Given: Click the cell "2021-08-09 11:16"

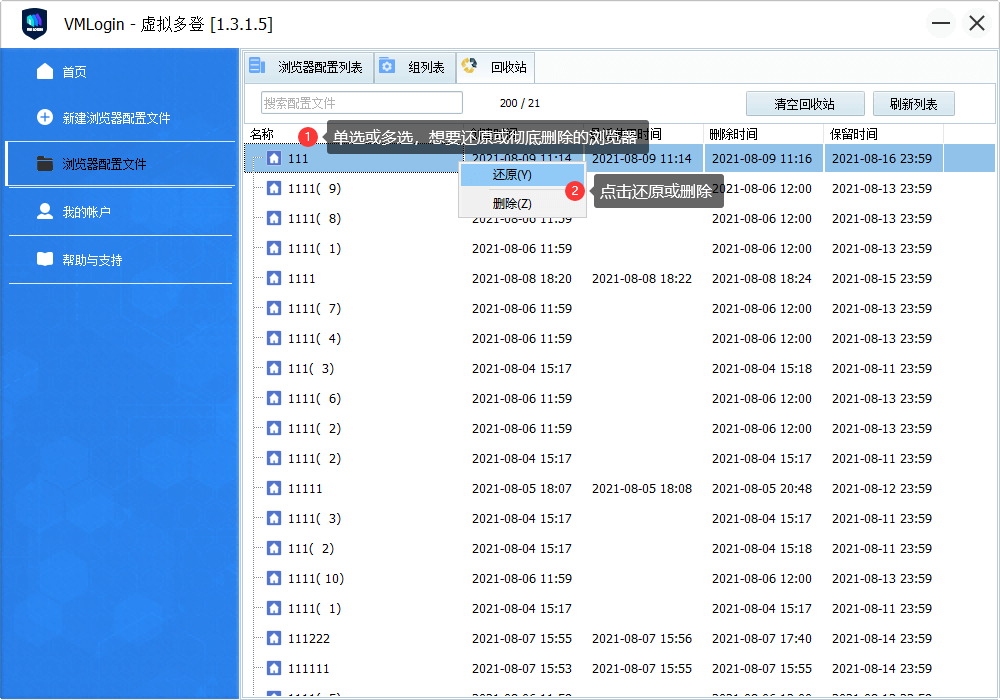Looking at the screenshot, I should 762,158.
